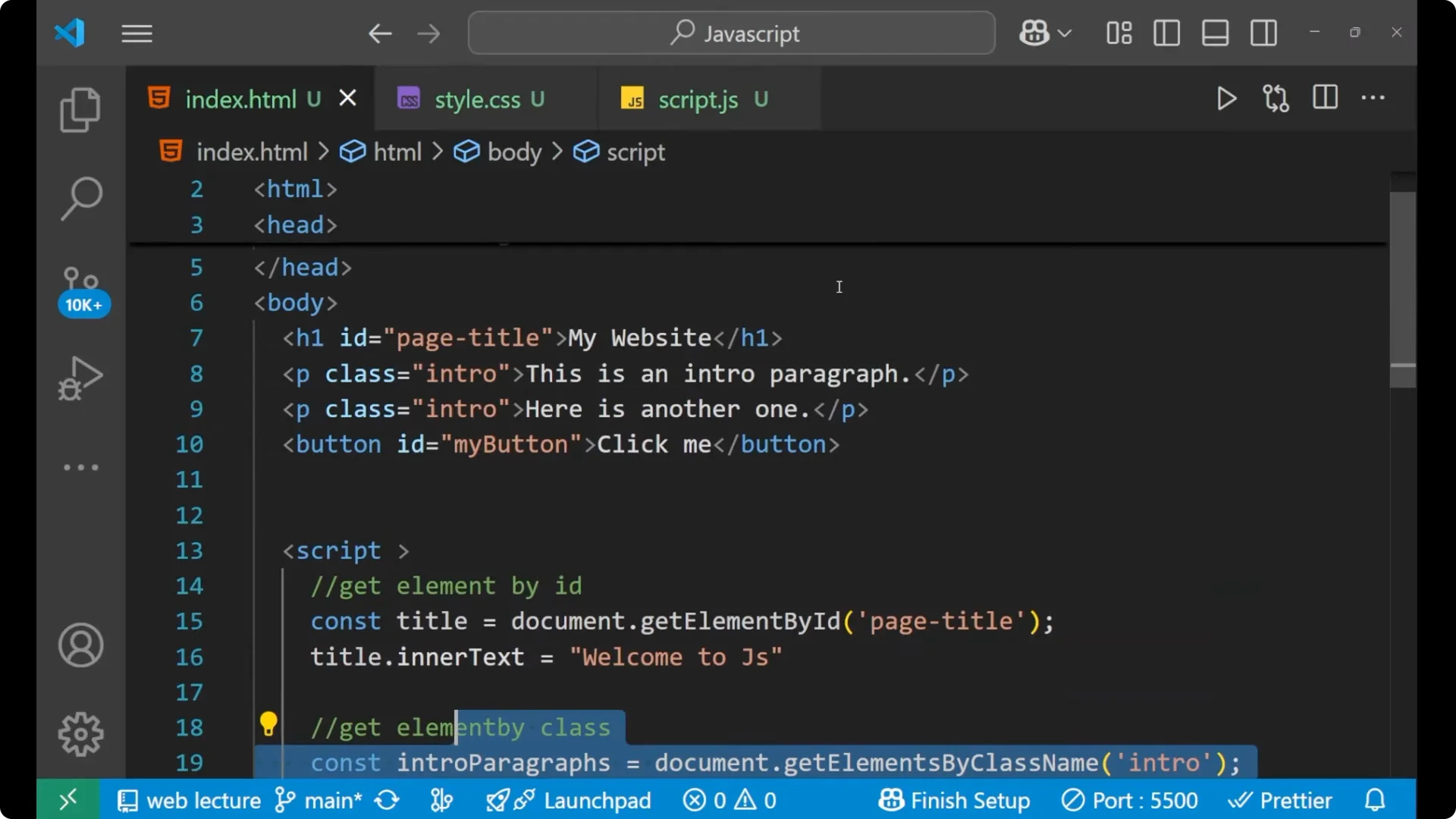This screenshot has height=819, width=1456.
Task: Open the Explorer view
Action: click(x=80, y=110)
